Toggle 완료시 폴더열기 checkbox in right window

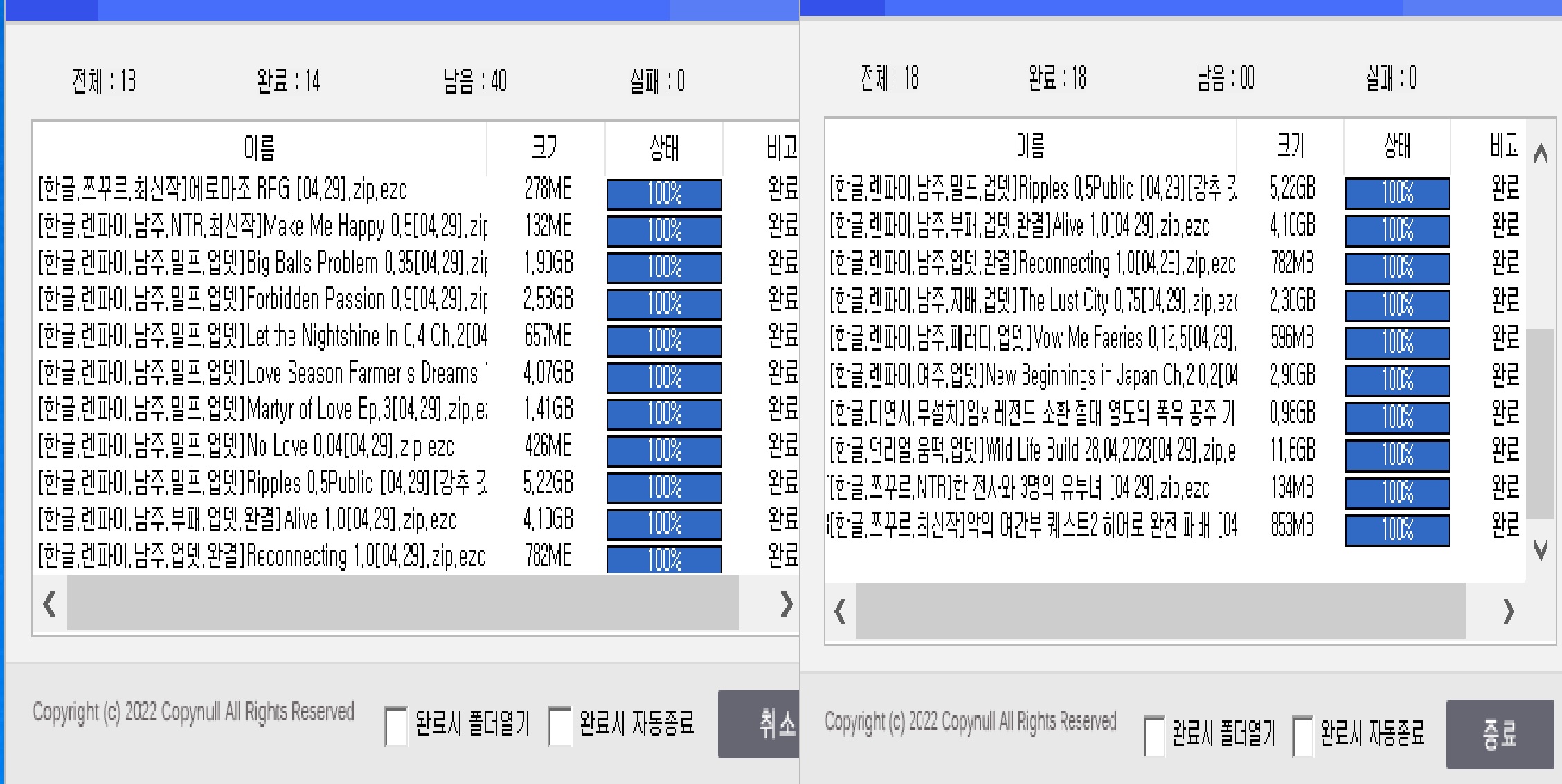(x=1154, y=736)
